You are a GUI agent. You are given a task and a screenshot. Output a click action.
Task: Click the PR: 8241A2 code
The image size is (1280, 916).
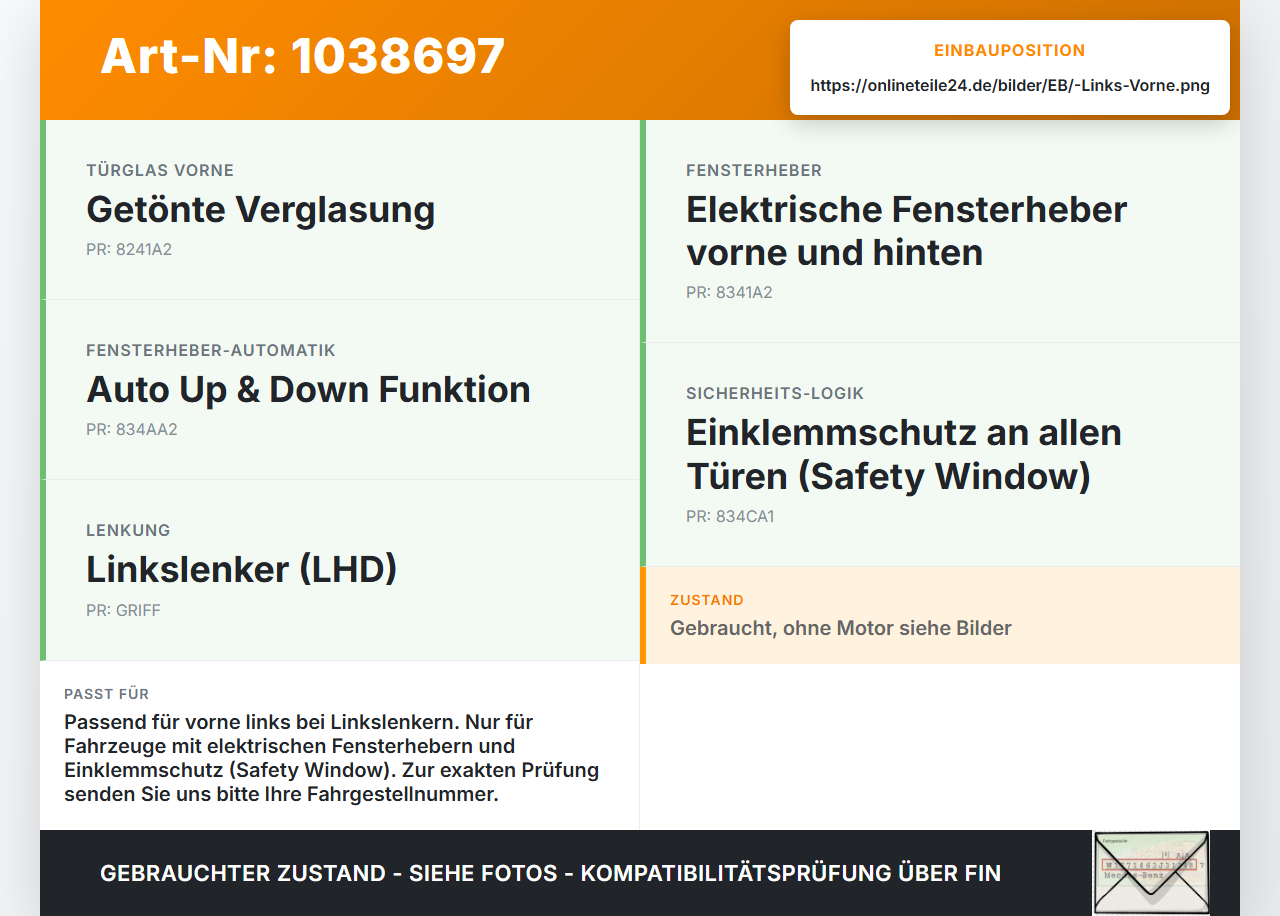coord(129,250)
